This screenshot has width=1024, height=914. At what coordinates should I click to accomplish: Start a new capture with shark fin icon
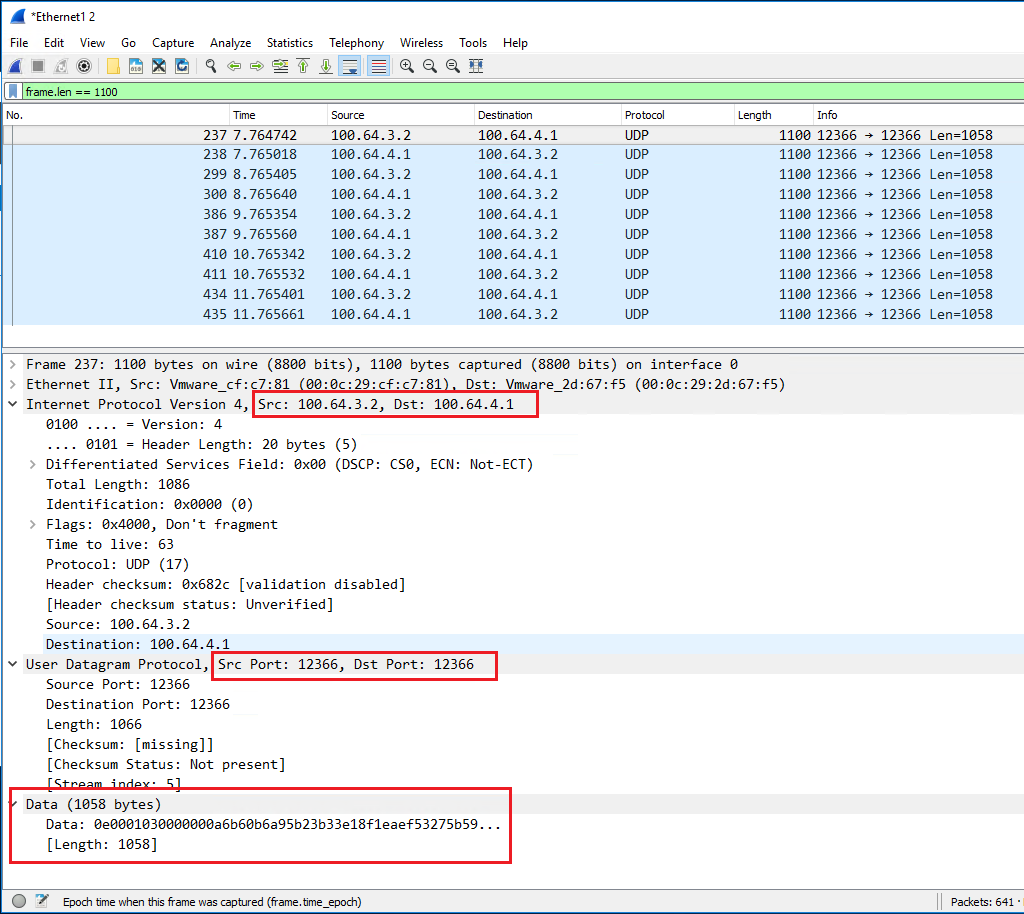point(16,66)
